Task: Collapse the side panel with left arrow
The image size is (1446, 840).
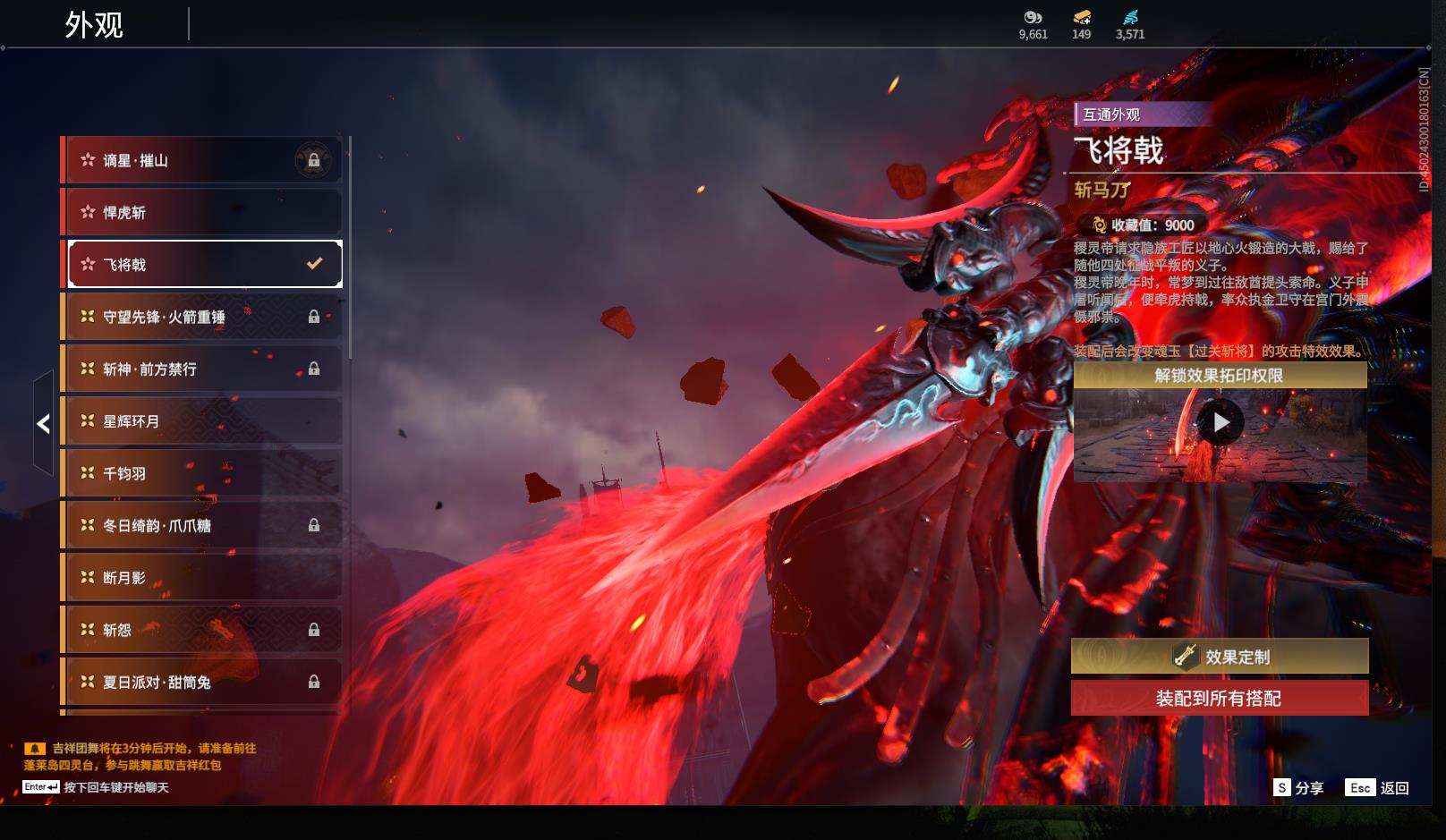Action: coord(43,424)
